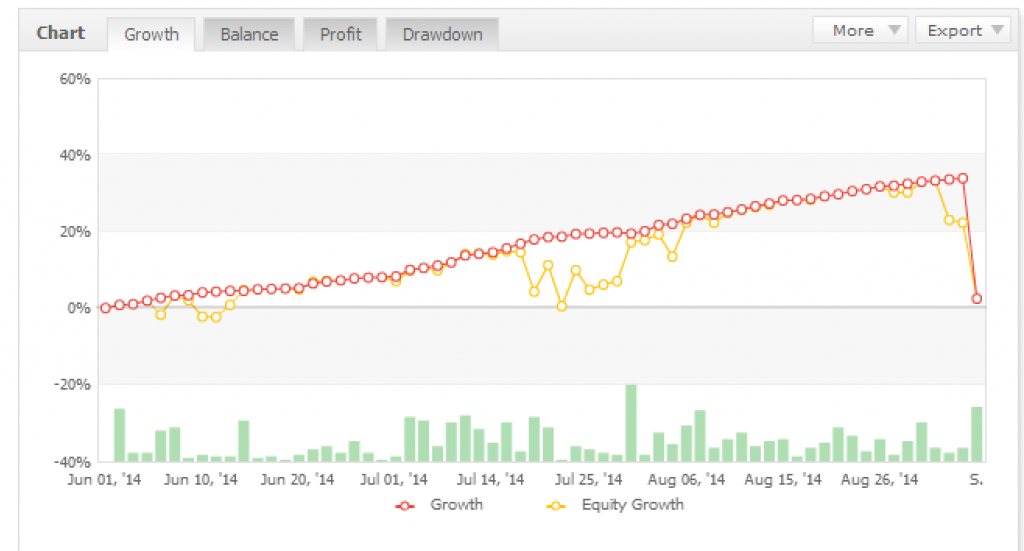Click the Chart panel title
The width and height of the screenshot is (1024, 551).
60,32
